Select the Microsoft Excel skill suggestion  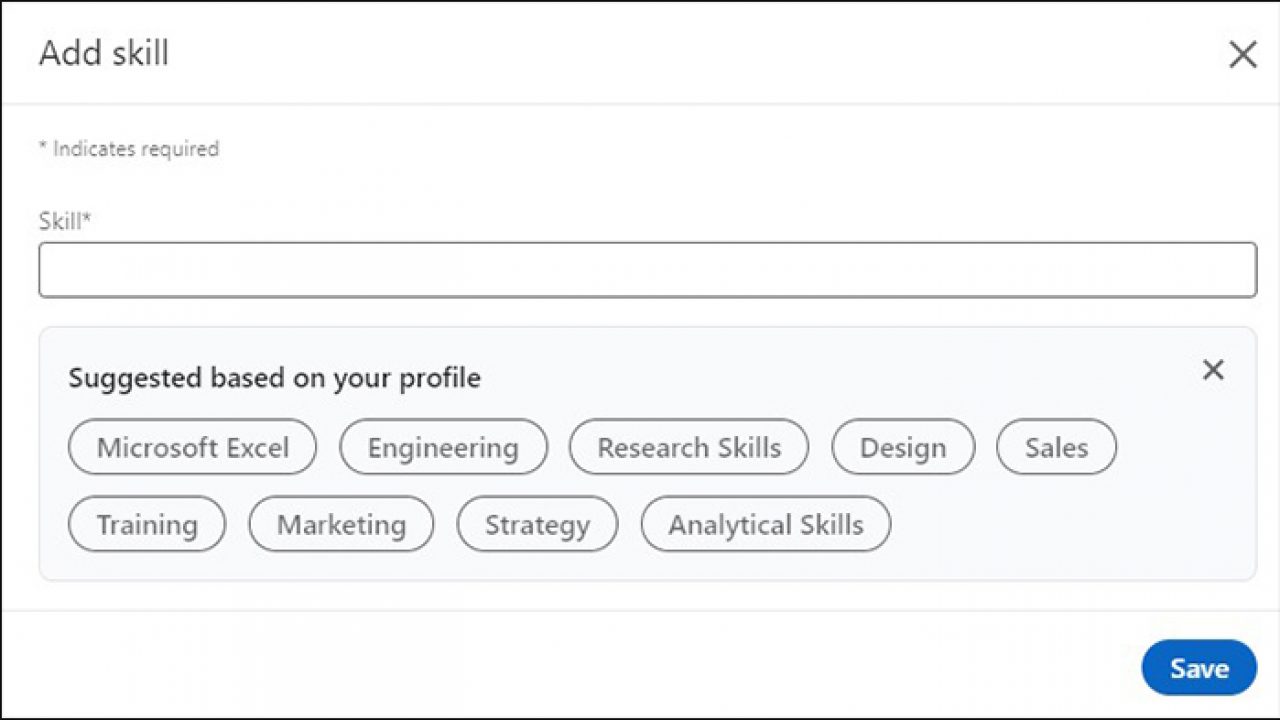coord(192,447)
